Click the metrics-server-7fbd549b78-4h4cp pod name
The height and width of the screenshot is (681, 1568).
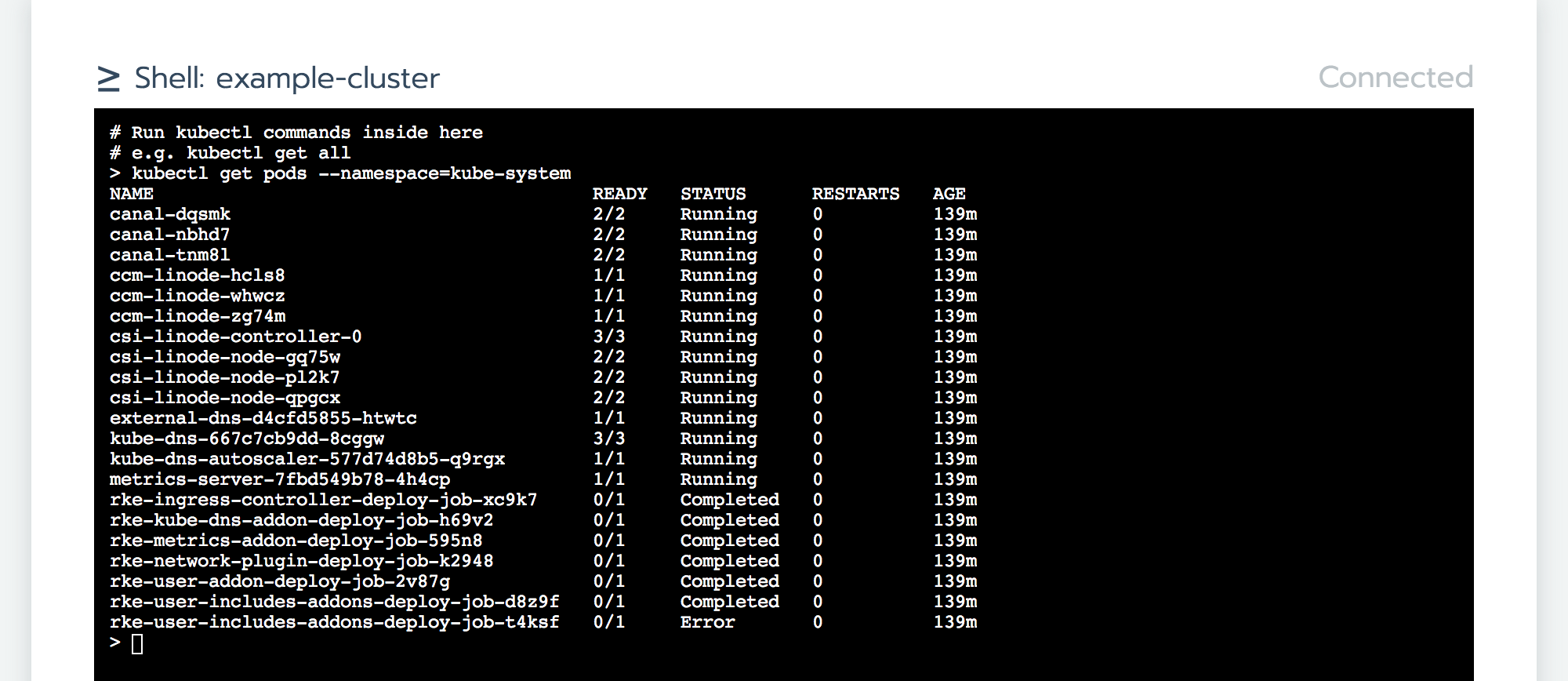coord(279,479)
